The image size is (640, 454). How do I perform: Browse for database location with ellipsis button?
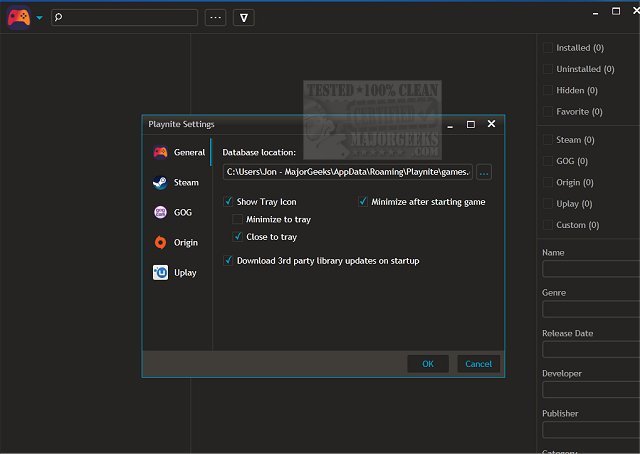[484, 172]
